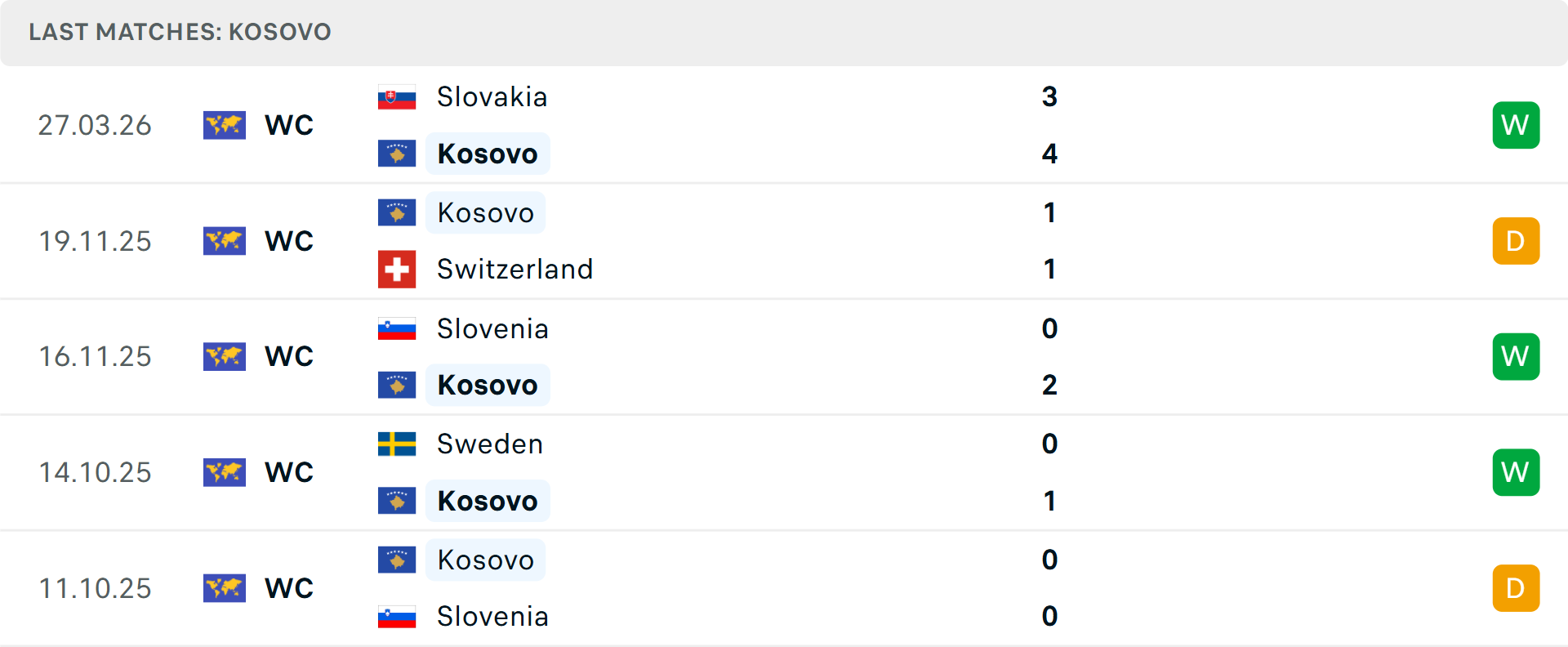This screenshot has height=647, width=1568.
Task: Click the Kosovo flag beside Kosovo 4
Action: pyautogui.click(x=397, y=154)
